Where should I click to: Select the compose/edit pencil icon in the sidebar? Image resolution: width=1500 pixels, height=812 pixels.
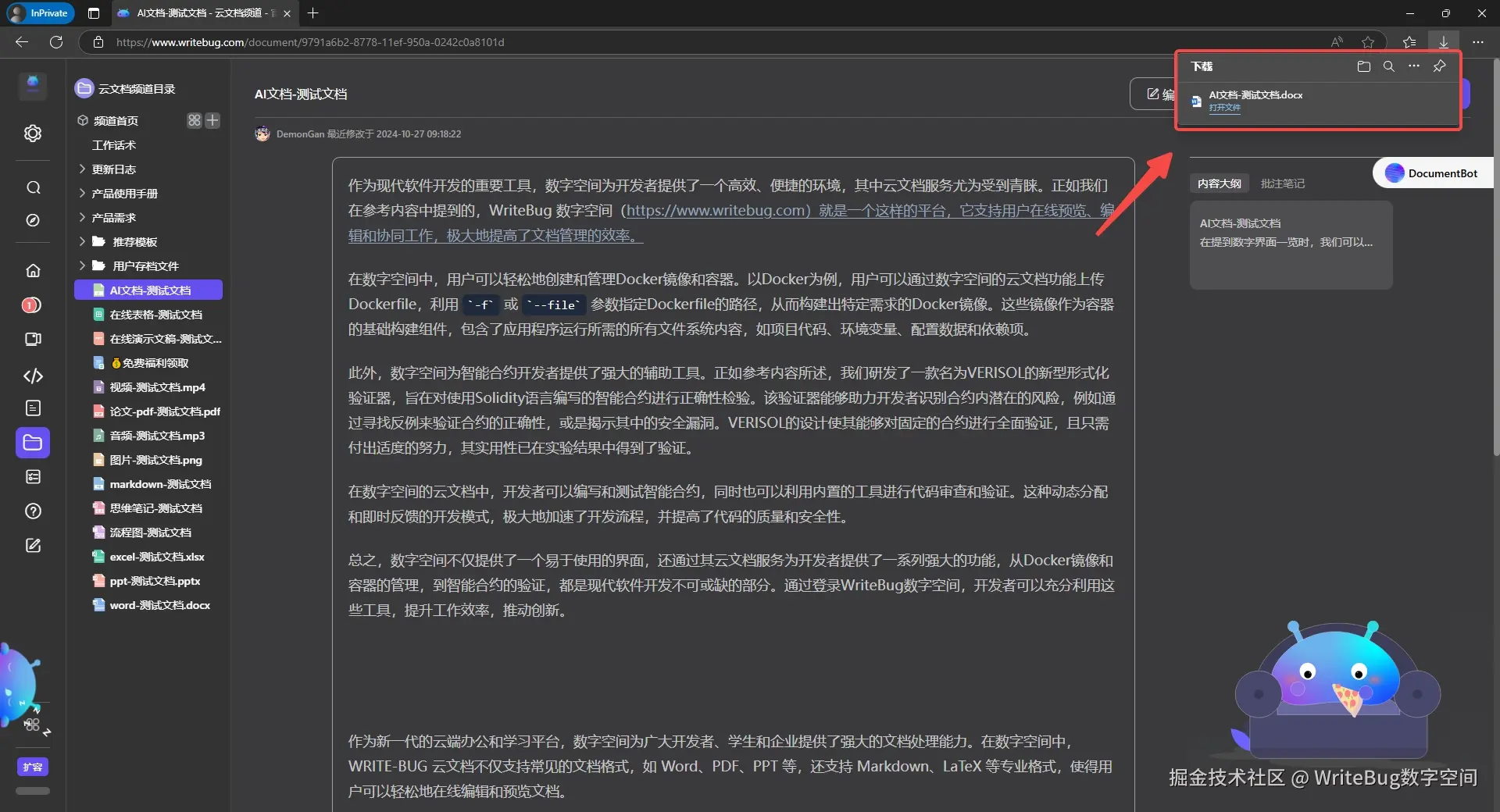[32, 546]
